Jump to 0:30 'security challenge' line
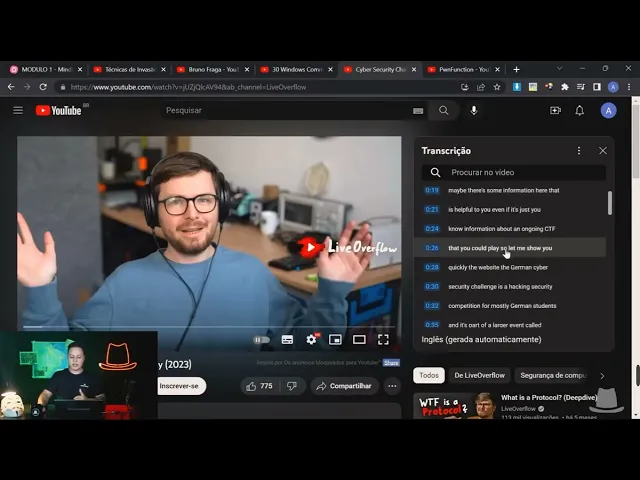 [x=510, y=287]
